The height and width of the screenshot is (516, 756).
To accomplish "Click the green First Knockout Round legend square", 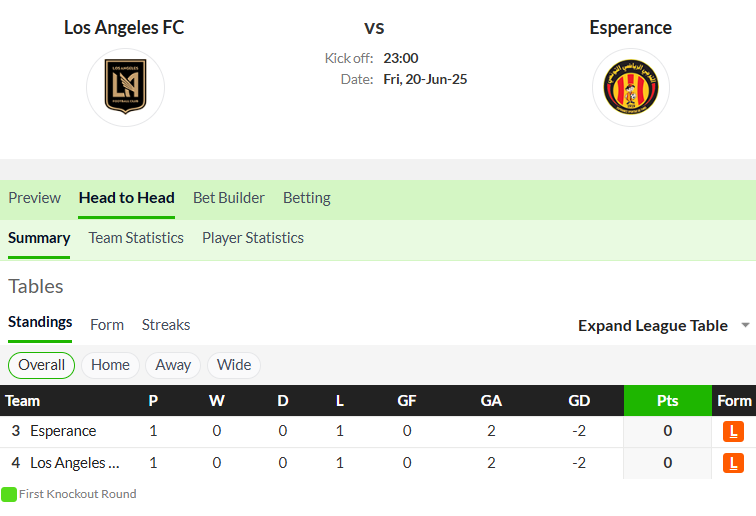I will [x=9, y=494].
